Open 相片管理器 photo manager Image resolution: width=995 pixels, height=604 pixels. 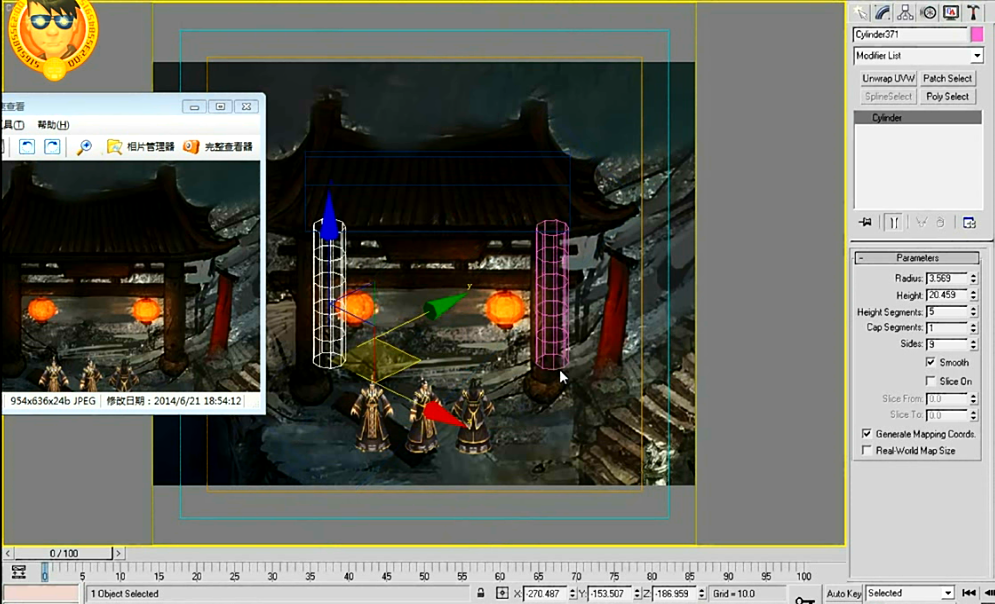[x=140, y=147]
